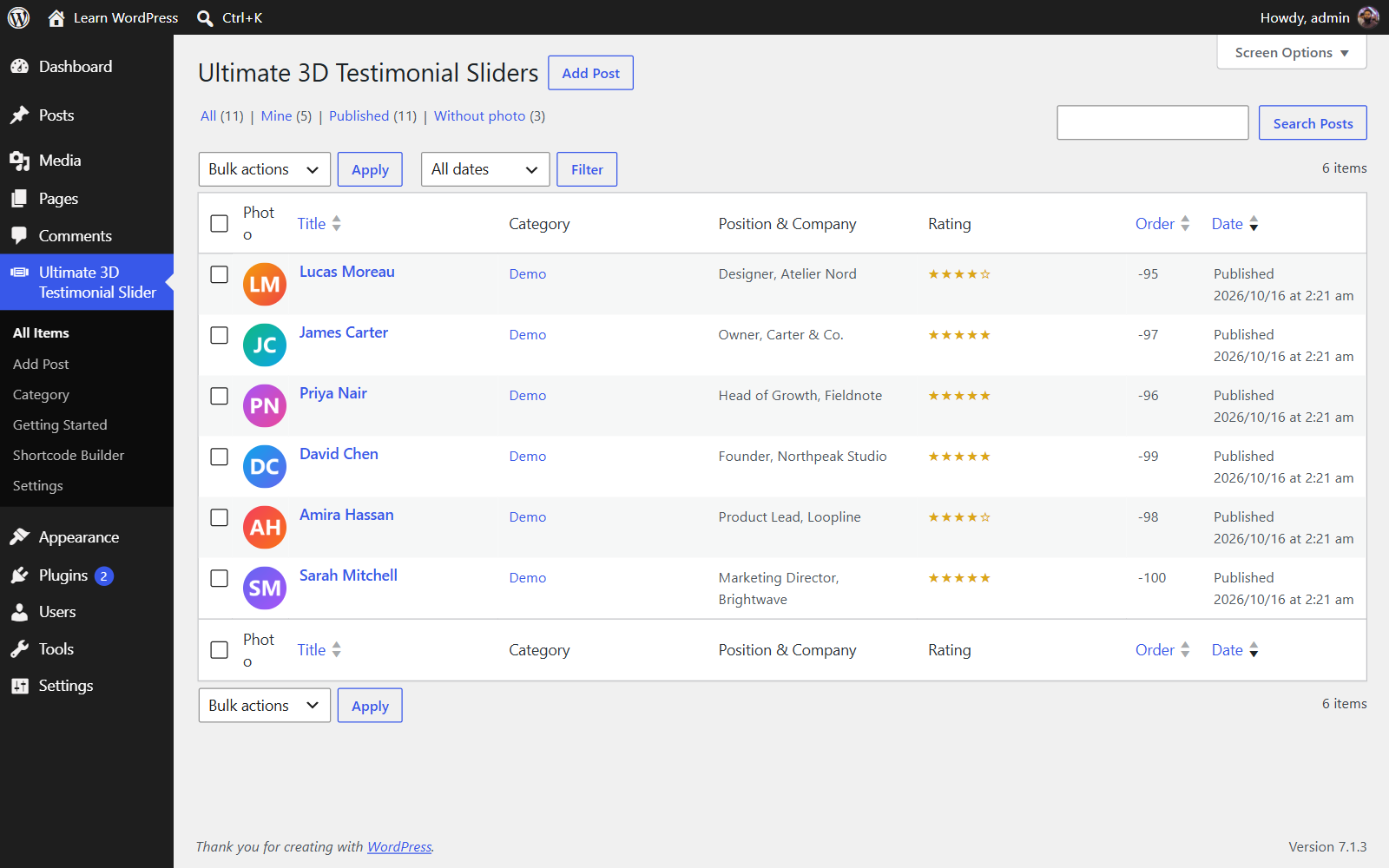Open the All dates dropdown
This screenshot has width=1389, height=868.
pyautogui.click(x=485, y=169)
